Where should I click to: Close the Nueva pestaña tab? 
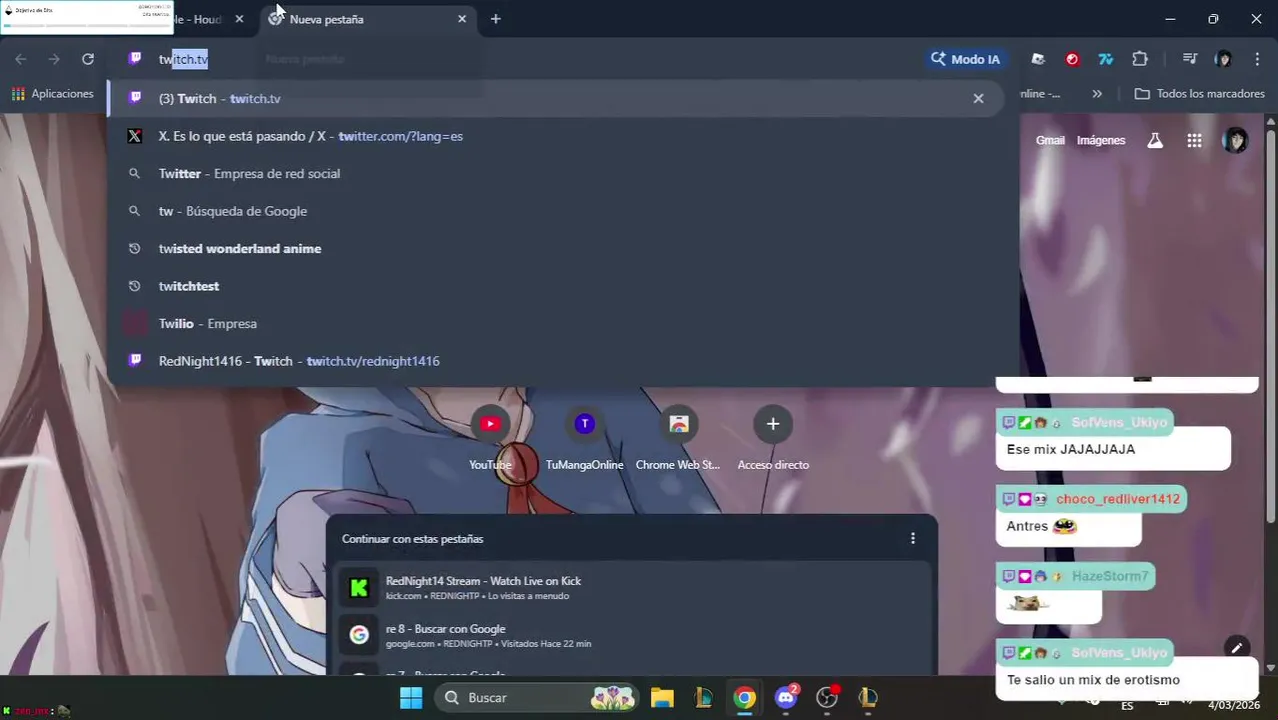click(x=462, y=19)
